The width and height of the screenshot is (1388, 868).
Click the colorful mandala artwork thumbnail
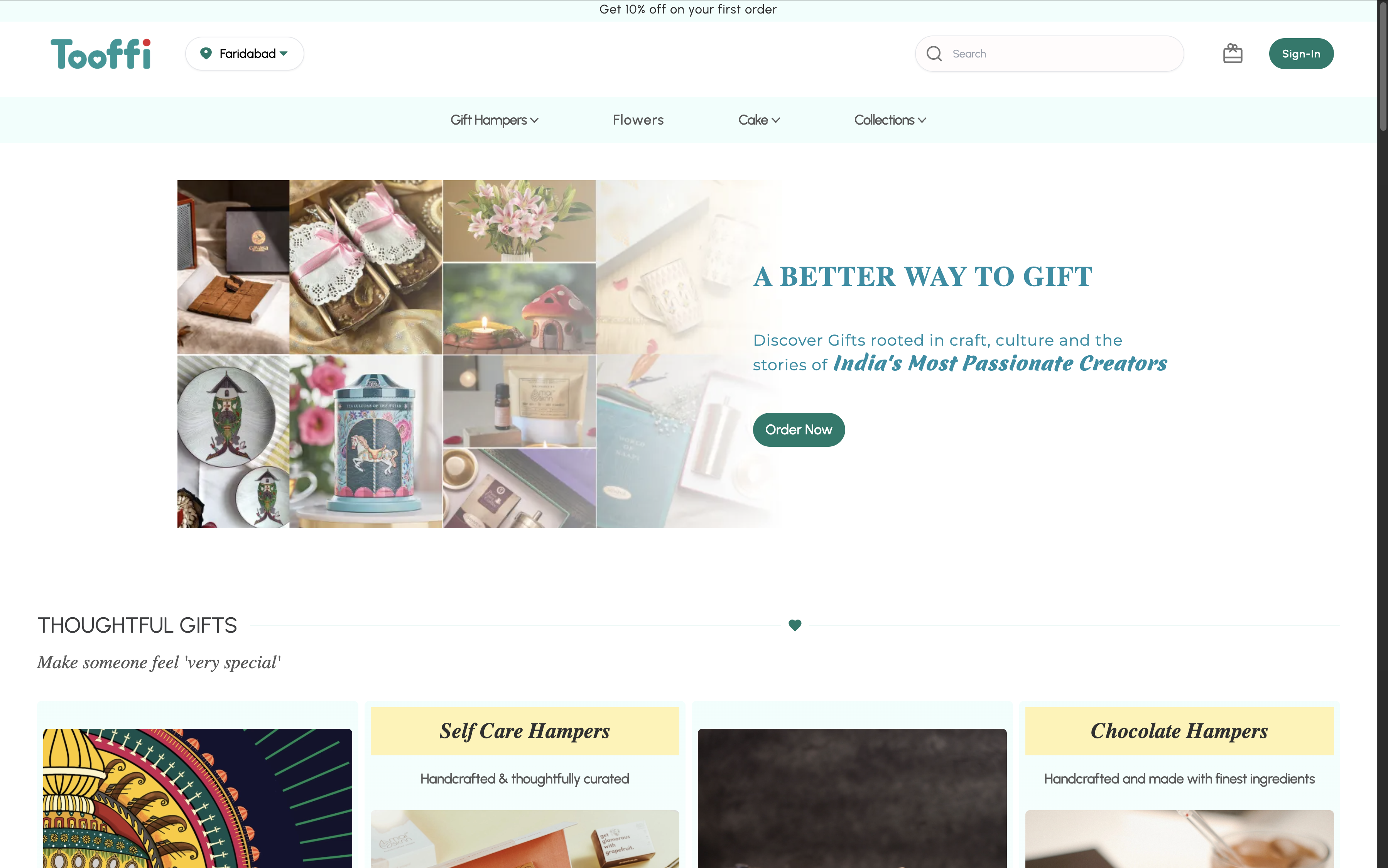(x=198, y=798)
